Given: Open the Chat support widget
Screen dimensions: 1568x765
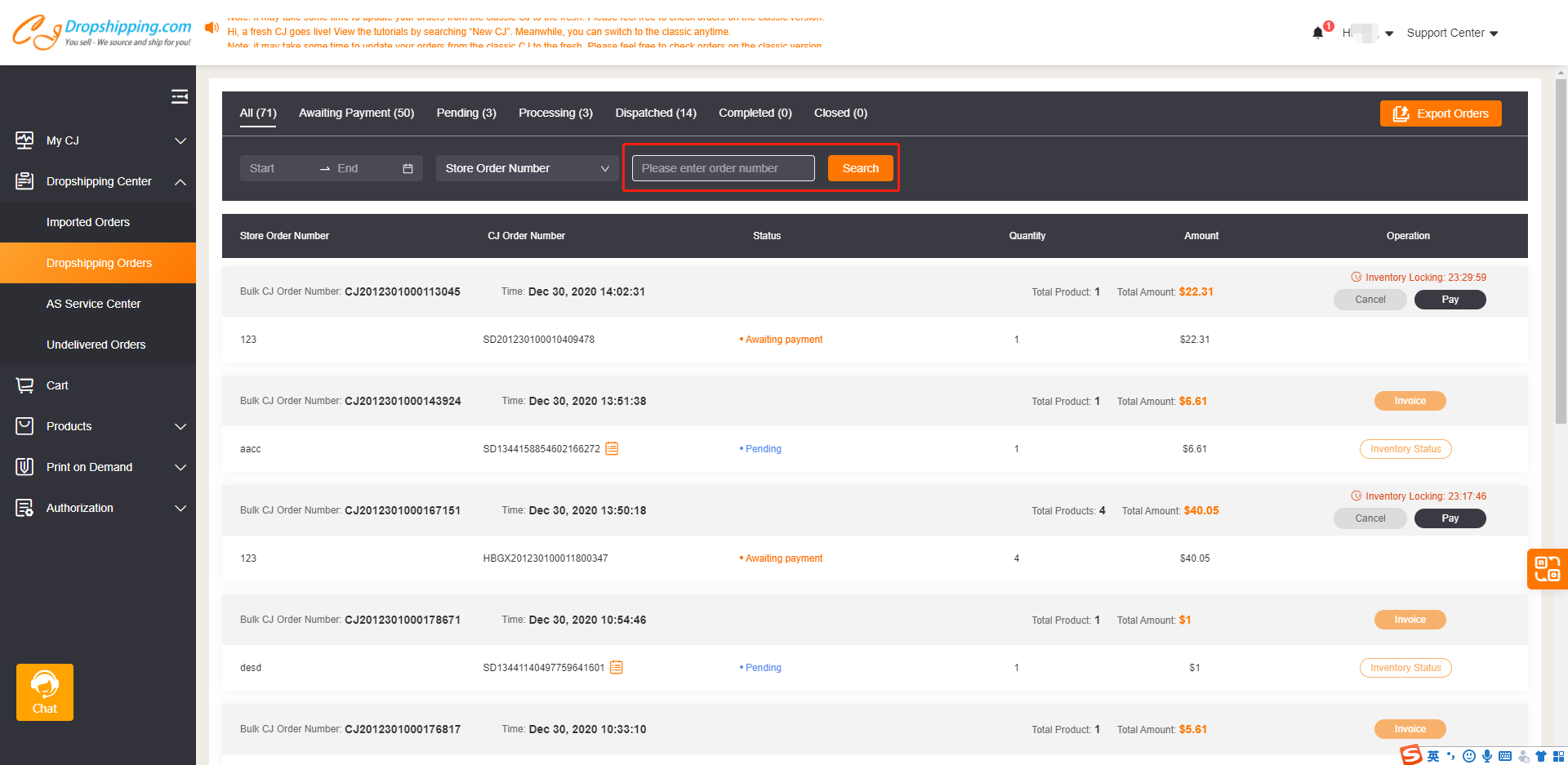Looking at the screenshot, I should 45,692.
